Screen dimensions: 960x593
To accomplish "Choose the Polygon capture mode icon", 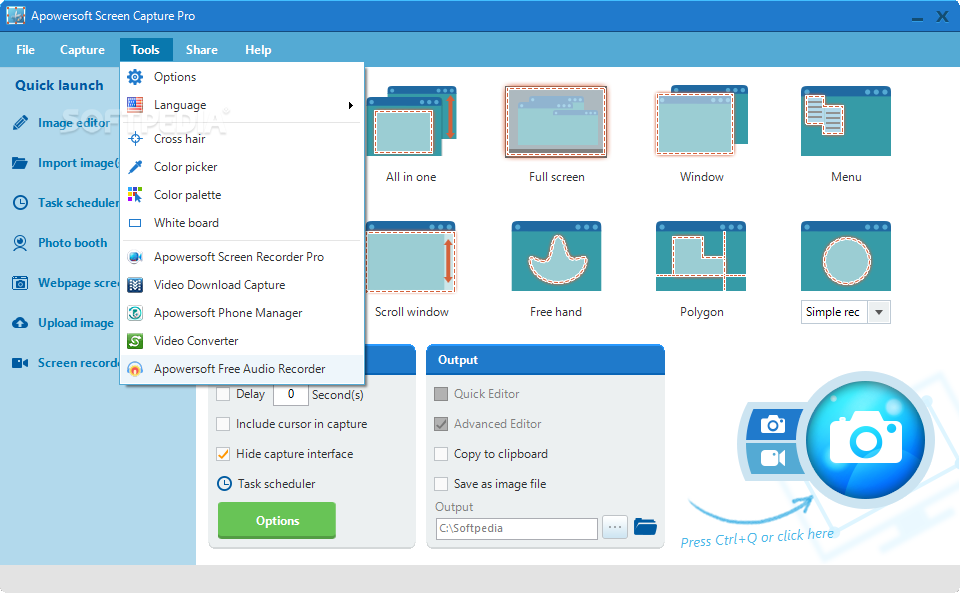I will [701, 256].
